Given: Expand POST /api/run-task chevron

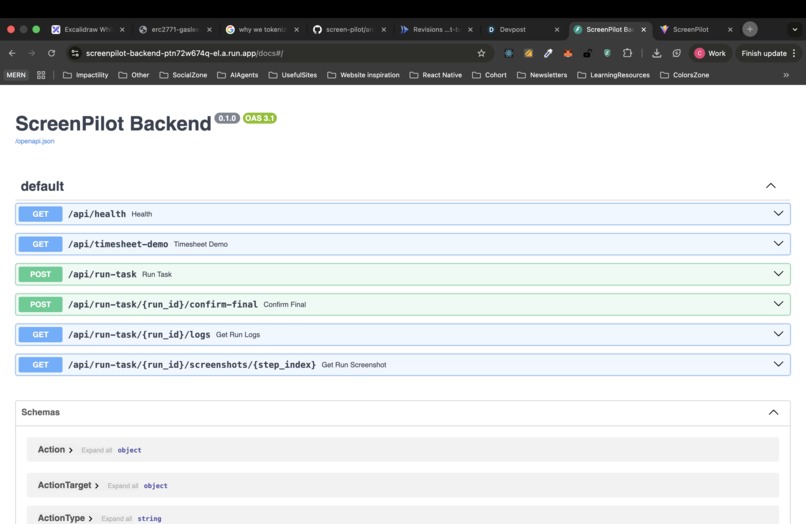Looking at the screenshot, I should [x=778, y=274].
